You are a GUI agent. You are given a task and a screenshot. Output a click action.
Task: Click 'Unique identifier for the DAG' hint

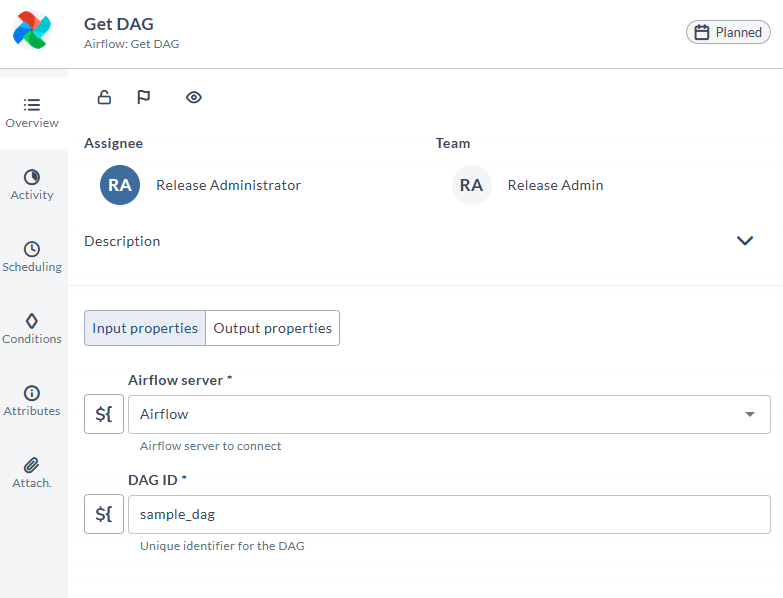(222, 546)
